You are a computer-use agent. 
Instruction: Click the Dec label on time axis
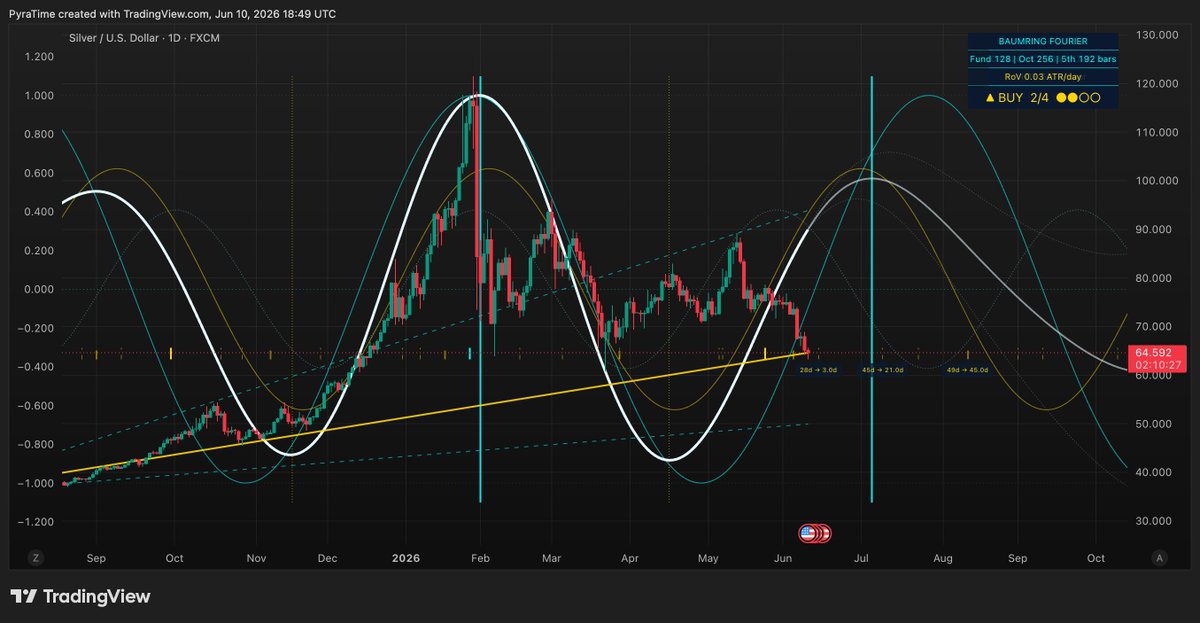coord(326,557)
